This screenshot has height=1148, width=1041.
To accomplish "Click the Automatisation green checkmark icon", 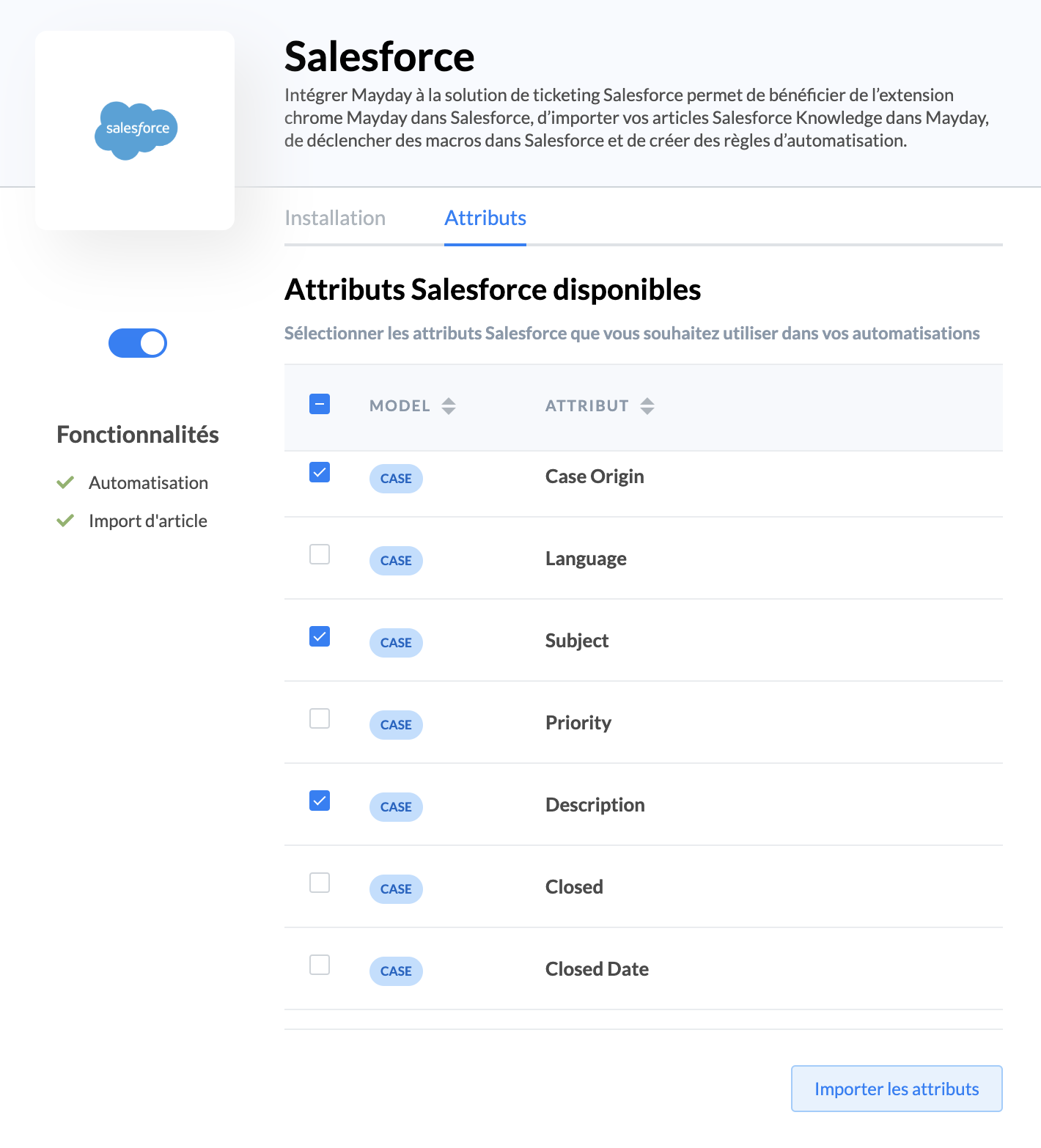I will tap(65, 482).
